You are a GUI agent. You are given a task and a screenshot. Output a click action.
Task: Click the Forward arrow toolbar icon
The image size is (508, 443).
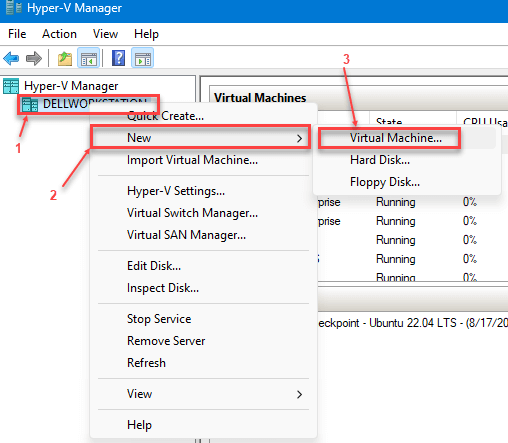click(34, 58)
